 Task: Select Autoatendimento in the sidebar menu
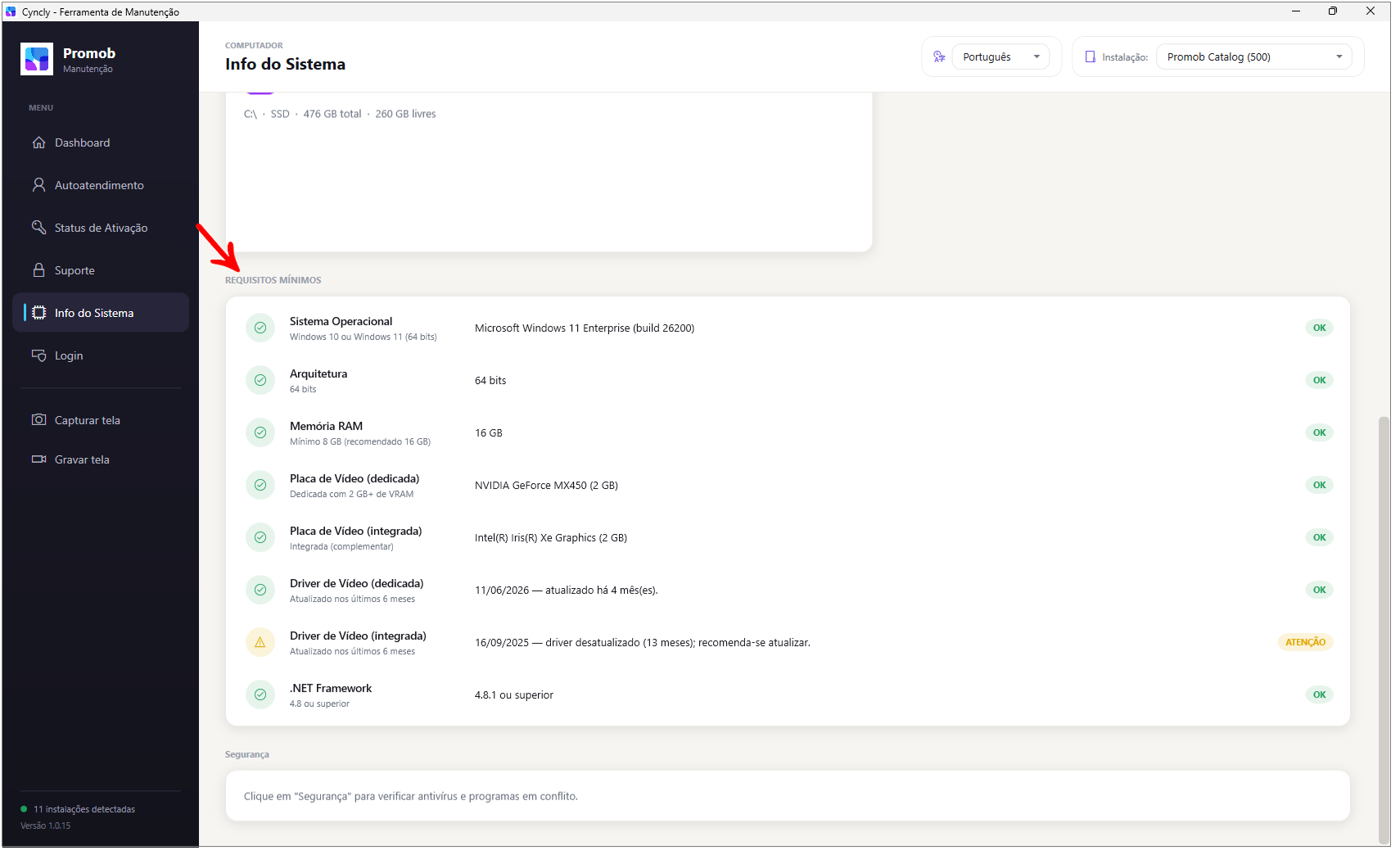[101, 185]
